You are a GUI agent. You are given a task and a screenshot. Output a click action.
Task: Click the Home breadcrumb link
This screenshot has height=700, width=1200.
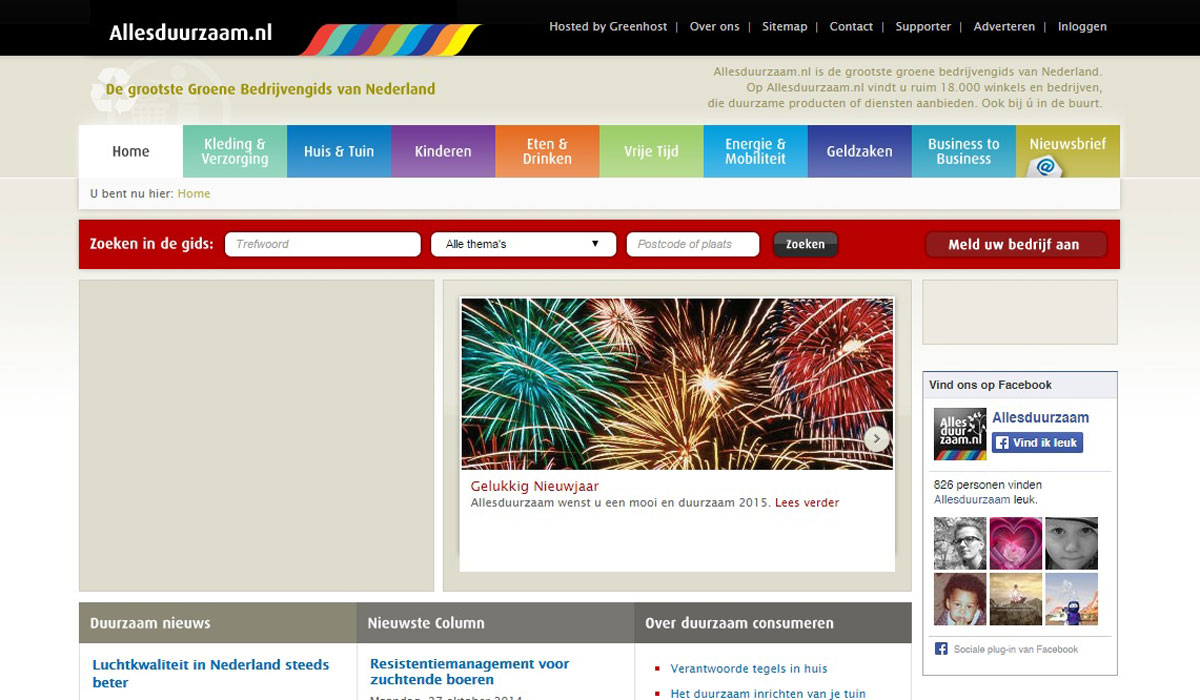tap(194, 194)
